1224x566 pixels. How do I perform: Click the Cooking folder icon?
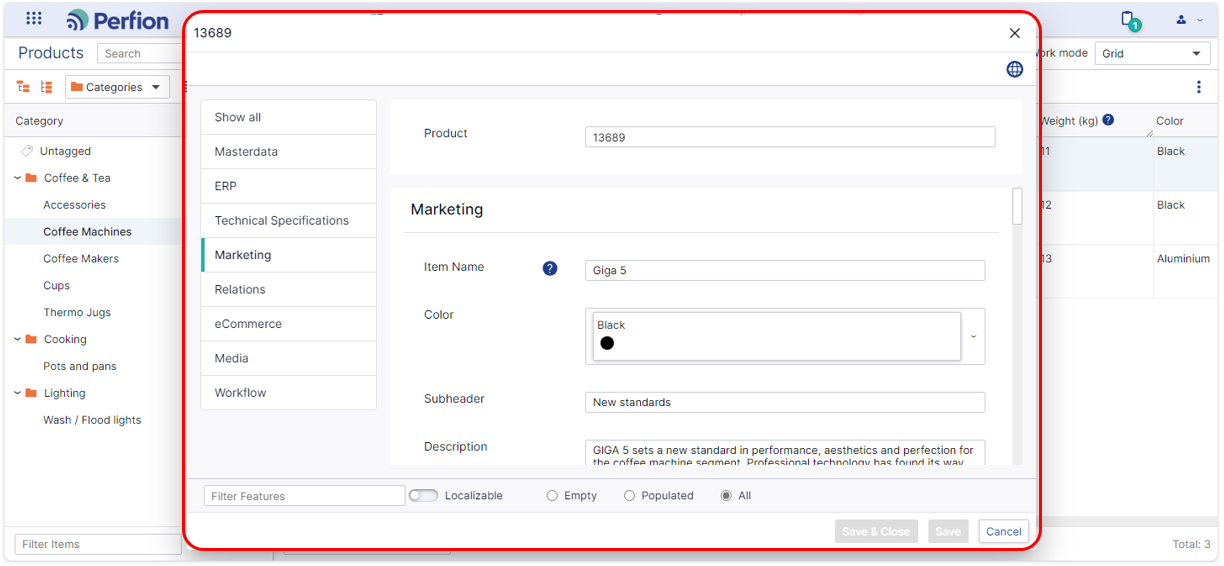[31, 339]
